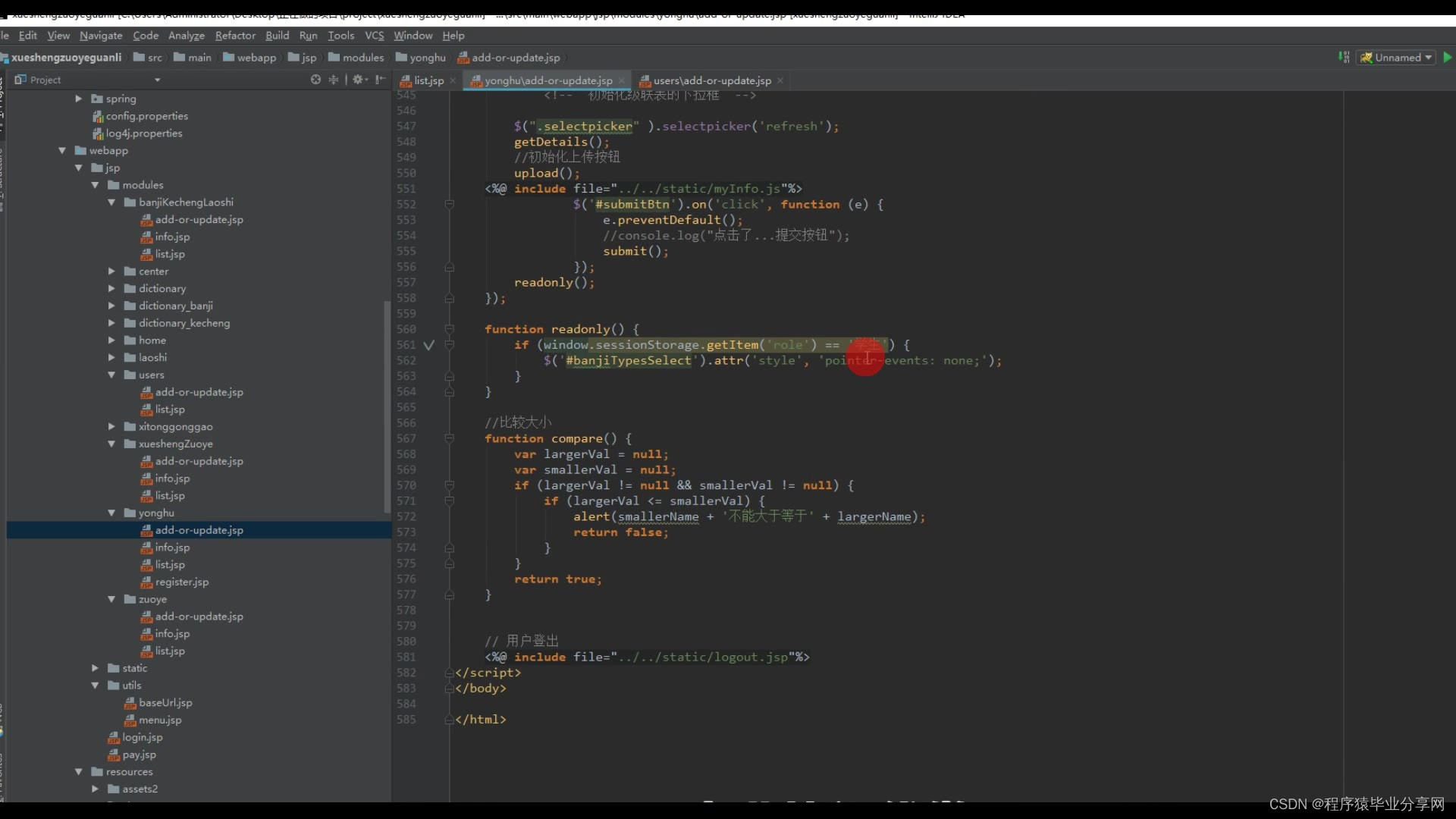Screen dimensions: 1456x819
Task: Click the Project panel vertical scrollbar
Action: 388,406
